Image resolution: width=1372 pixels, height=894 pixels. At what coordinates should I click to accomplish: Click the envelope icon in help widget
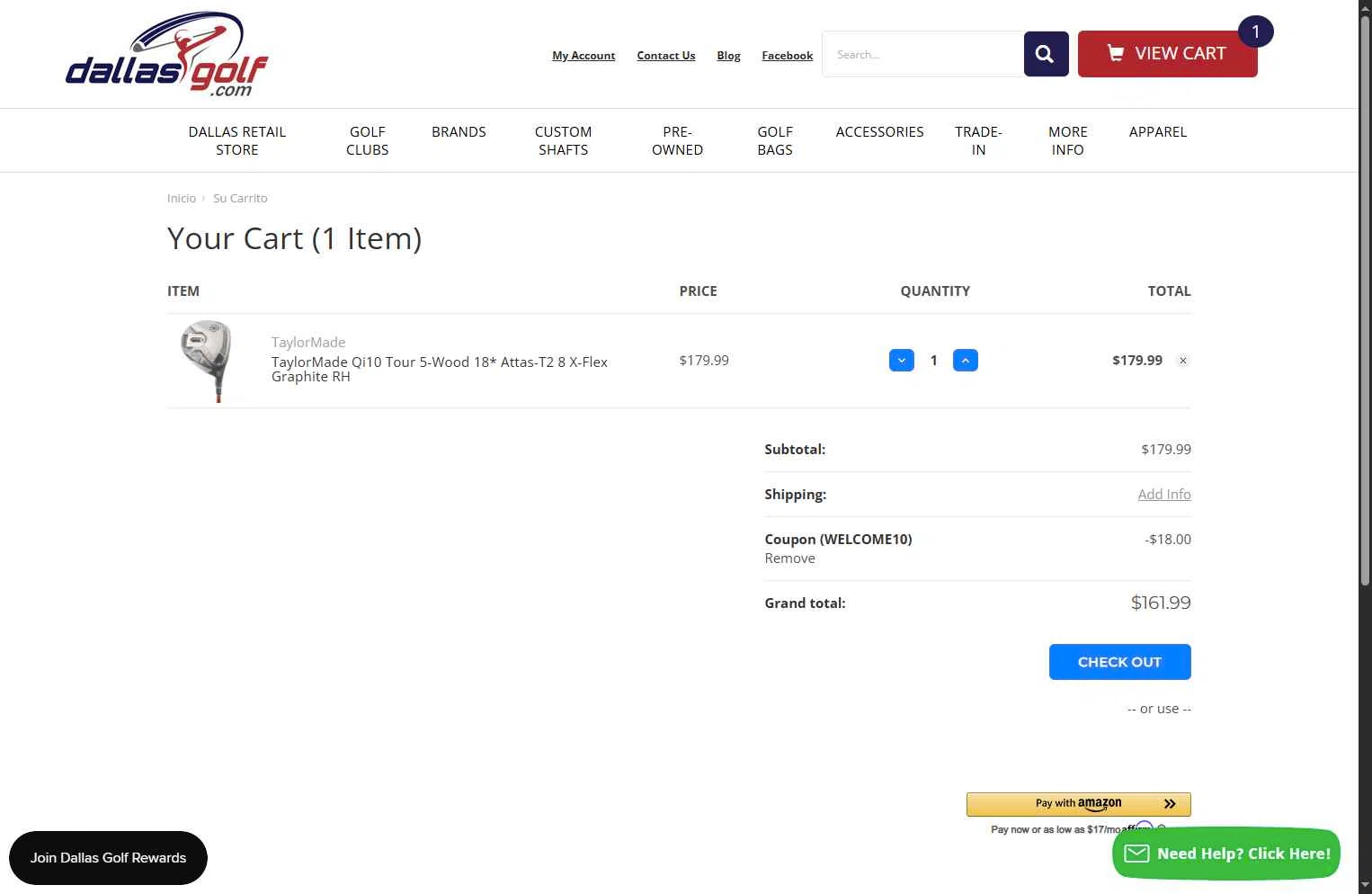click(x=1136, y=854)
